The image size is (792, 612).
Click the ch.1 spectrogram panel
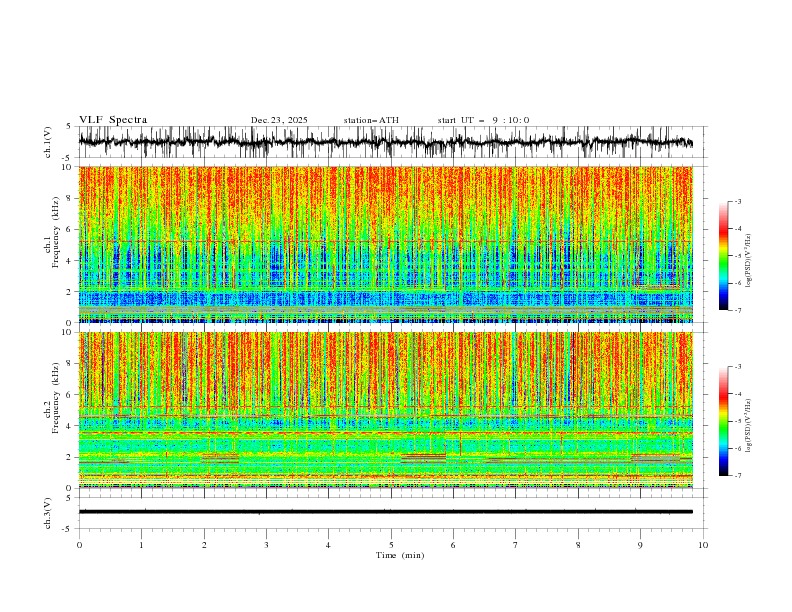point(386,244)
